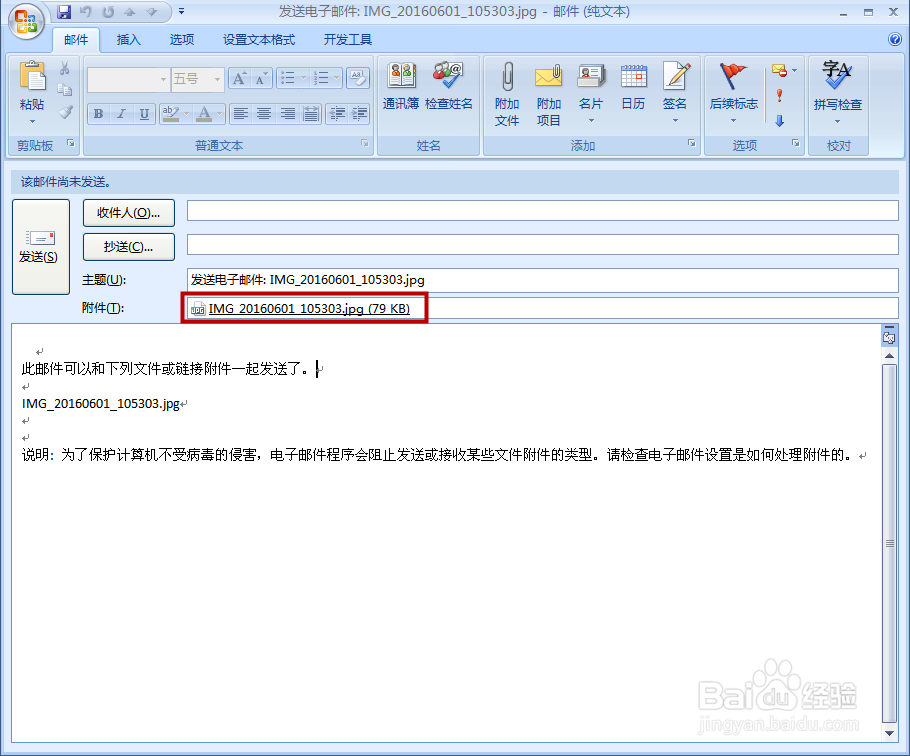Set low importance with blue down arrow

779,121
